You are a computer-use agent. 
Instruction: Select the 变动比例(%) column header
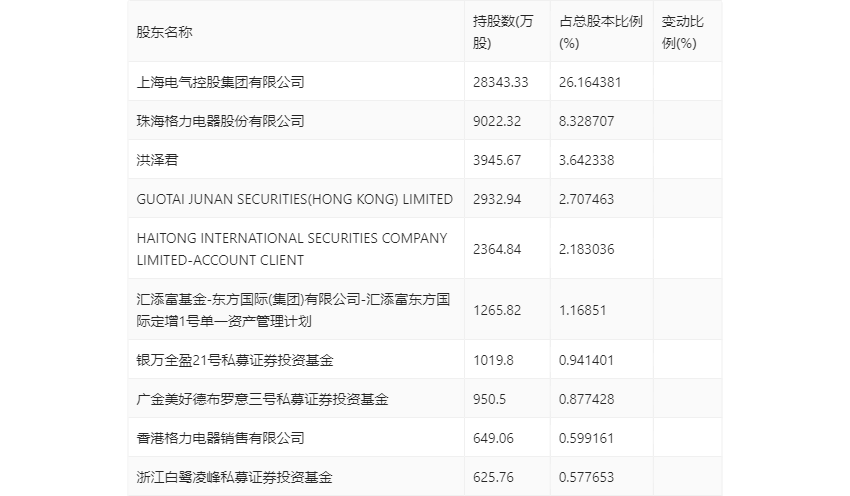[x=682, y=33]
